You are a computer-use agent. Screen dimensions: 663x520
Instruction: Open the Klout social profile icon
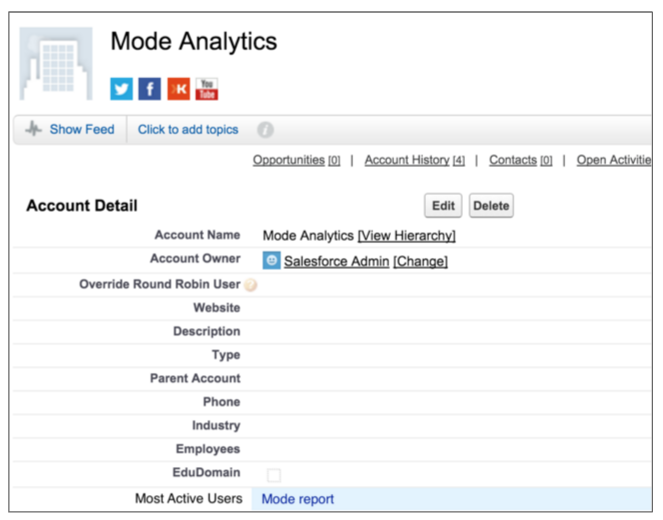[x=178, y=89]
